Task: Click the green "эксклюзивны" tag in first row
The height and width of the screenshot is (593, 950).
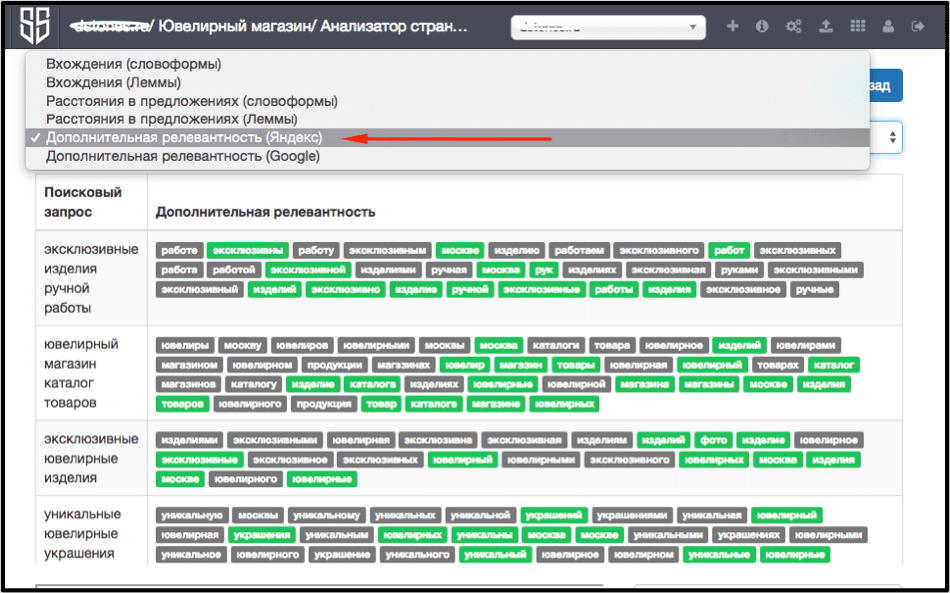Action: [x=247, y=250]
